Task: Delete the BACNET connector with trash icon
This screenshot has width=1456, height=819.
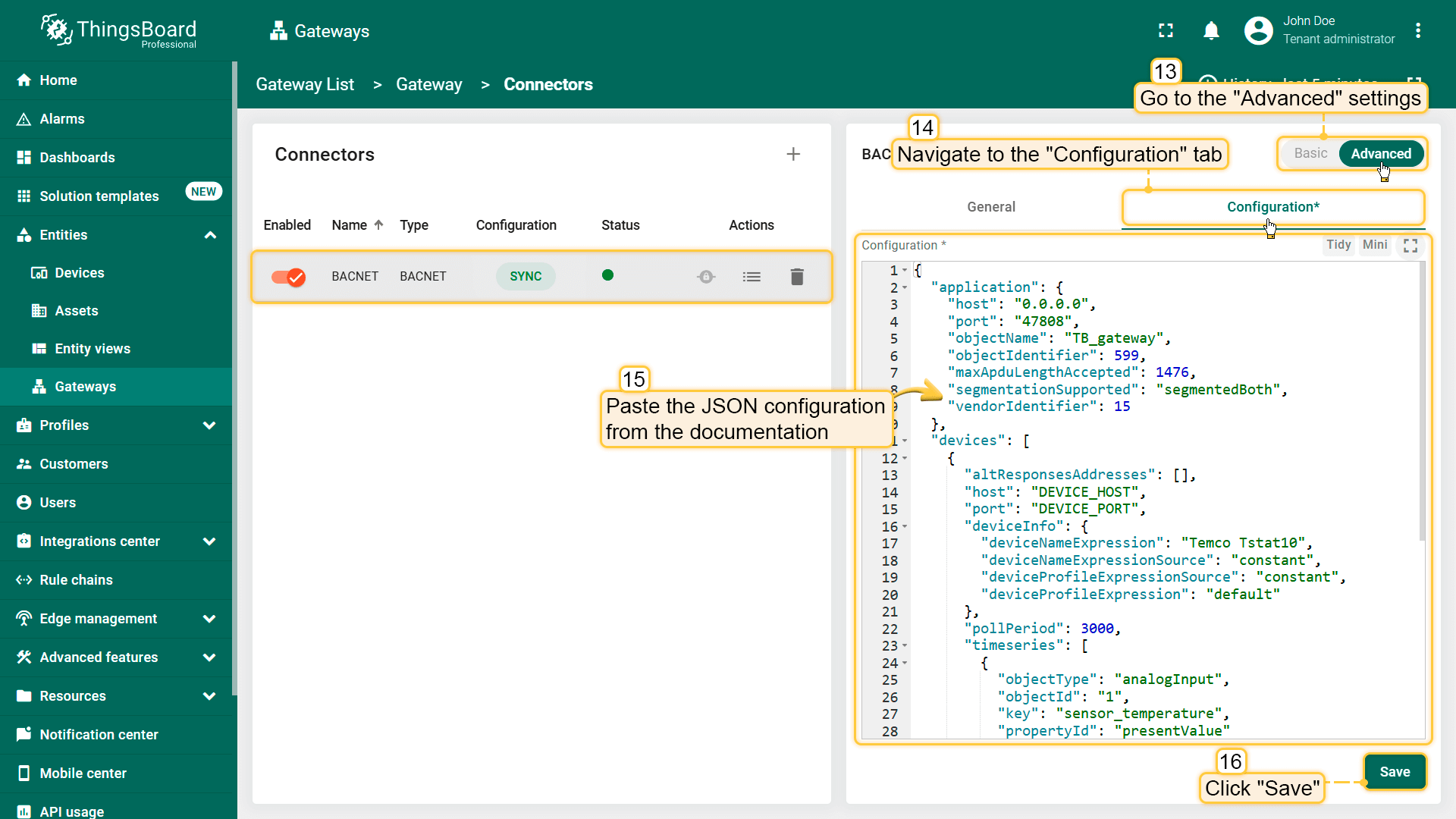Action: click(796, 277)
